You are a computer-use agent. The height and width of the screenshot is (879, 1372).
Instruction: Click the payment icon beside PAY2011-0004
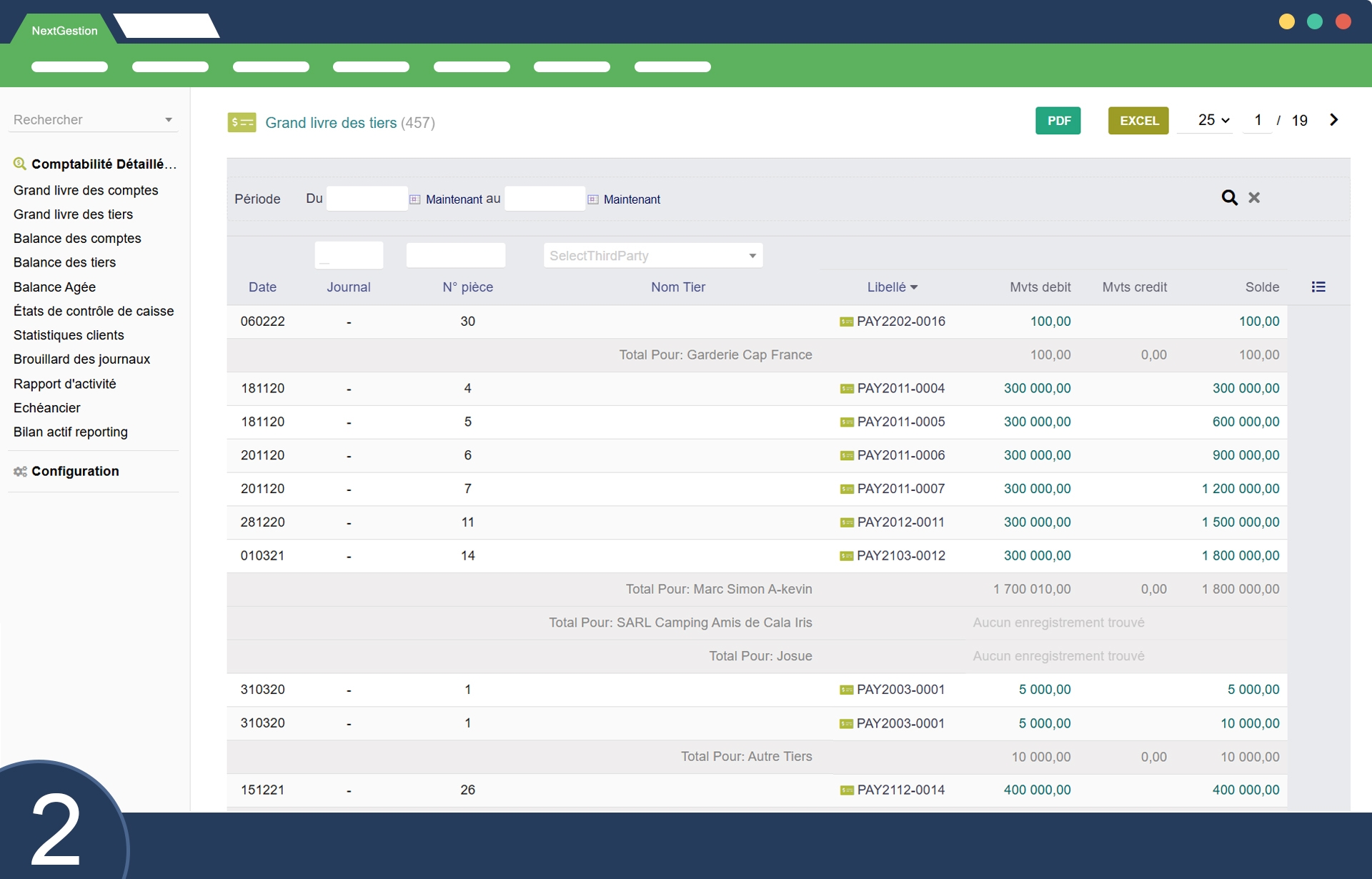coord(846,389)
